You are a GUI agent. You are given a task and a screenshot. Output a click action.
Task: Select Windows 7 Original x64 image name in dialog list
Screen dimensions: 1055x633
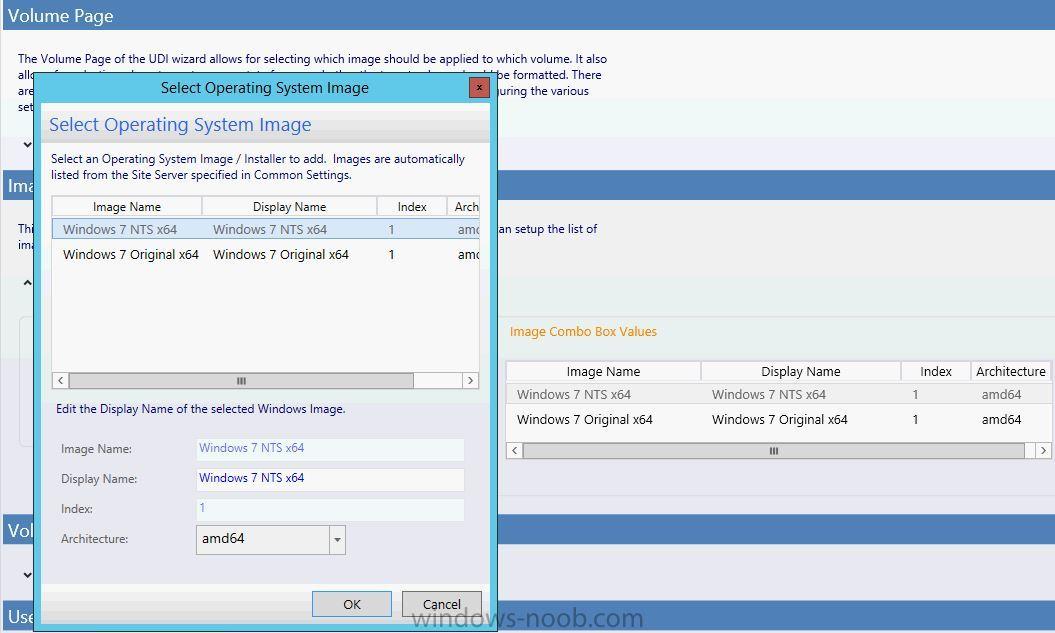(131, 254)
